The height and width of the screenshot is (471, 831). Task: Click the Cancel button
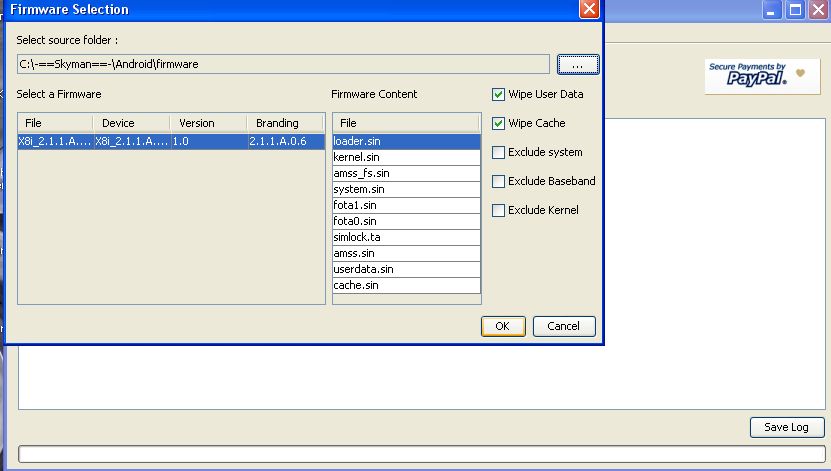pos(563,326)
